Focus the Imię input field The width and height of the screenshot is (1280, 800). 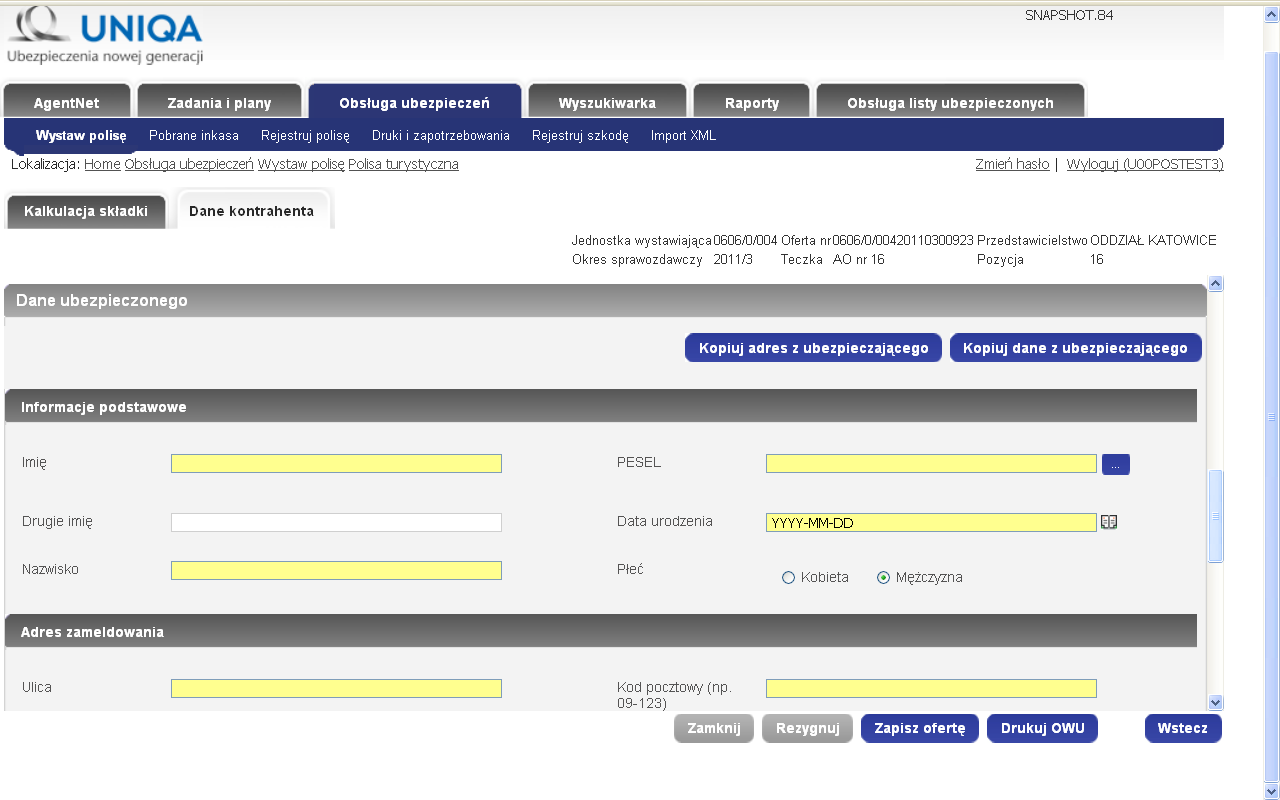(336, 464)
